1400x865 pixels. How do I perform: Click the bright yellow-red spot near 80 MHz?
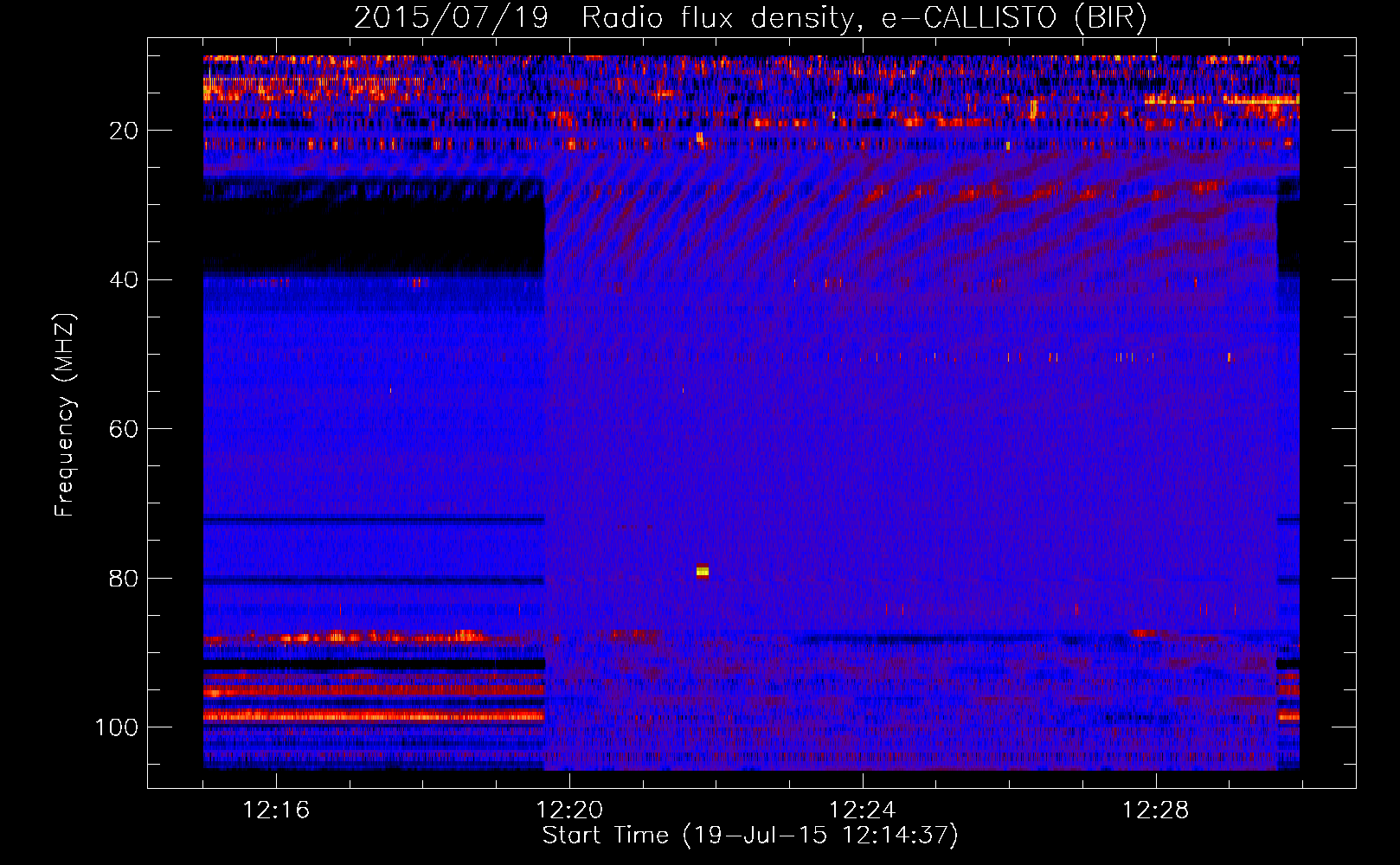click(703, 571)
